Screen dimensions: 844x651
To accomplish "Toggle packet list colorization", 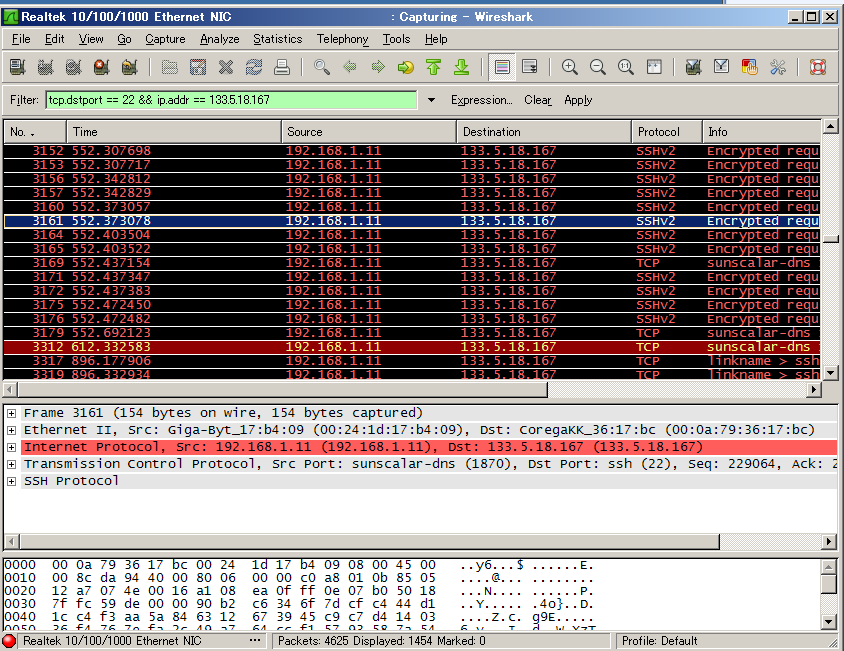I will pos(502,67).
